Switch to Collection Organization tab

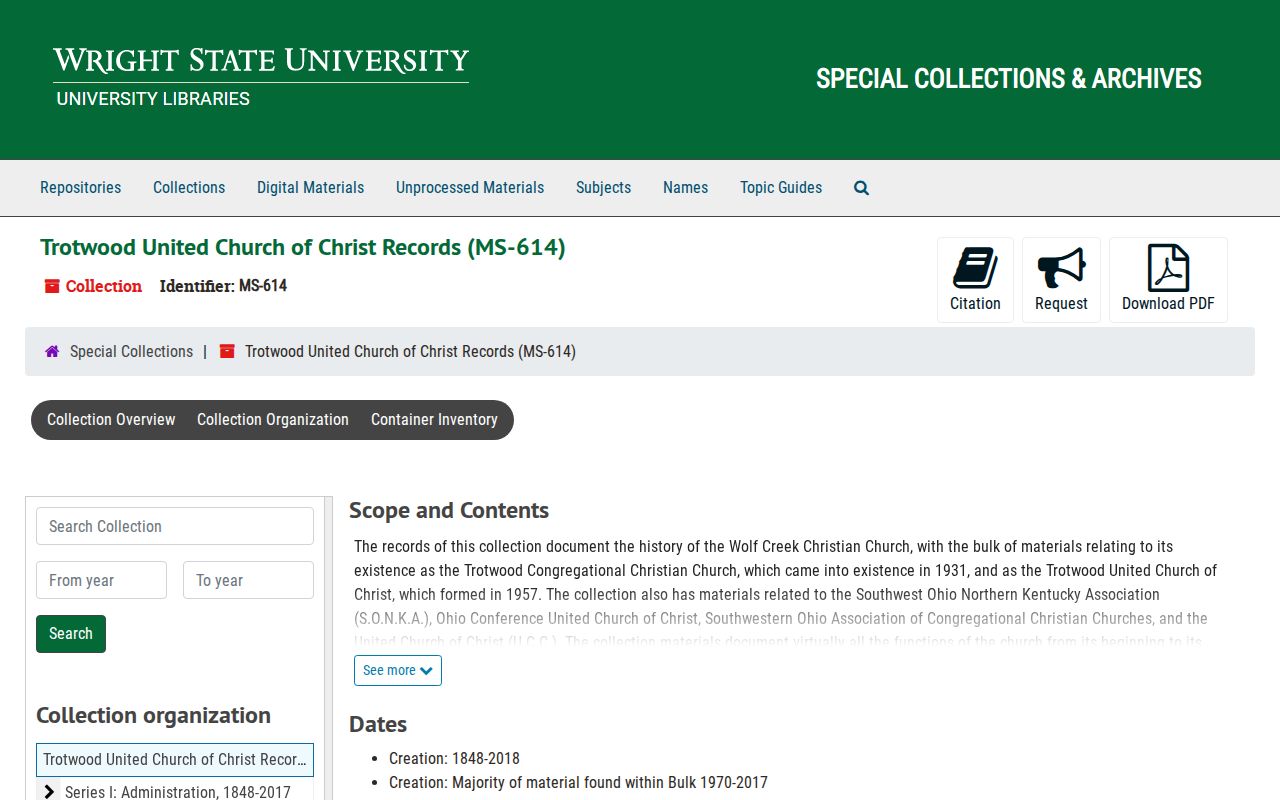pos(273,420)
